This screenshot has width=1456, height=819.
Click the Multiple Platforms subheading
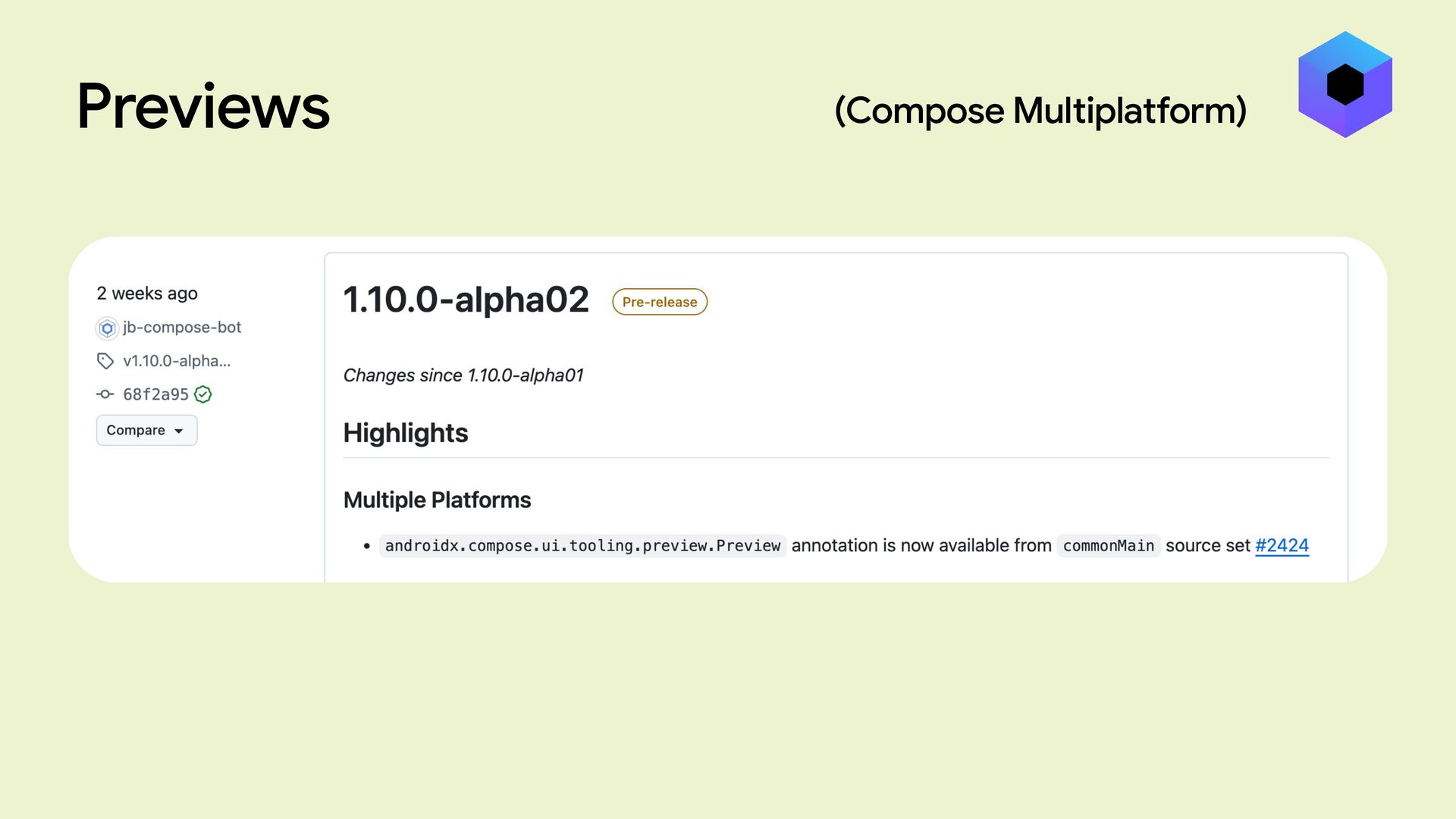[x=437, y=500]
